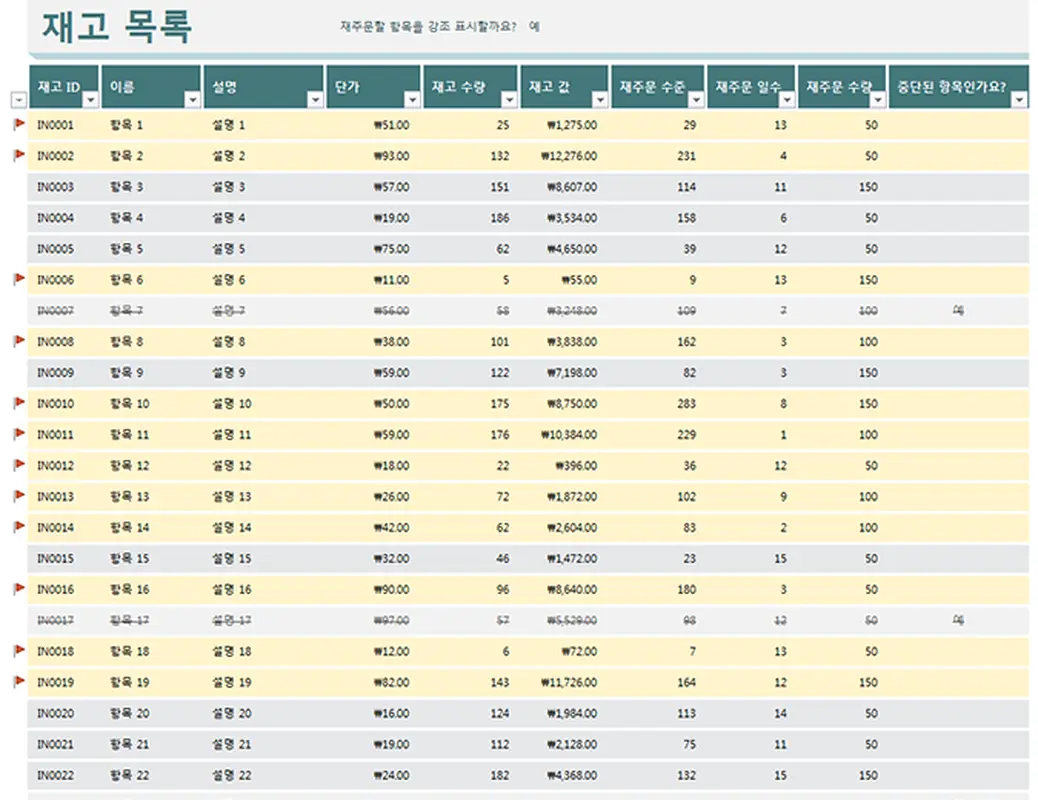Screen dimensions: 1038x800
Task: Select unit price ₩93.00
Action: click(x=391, y=156)
